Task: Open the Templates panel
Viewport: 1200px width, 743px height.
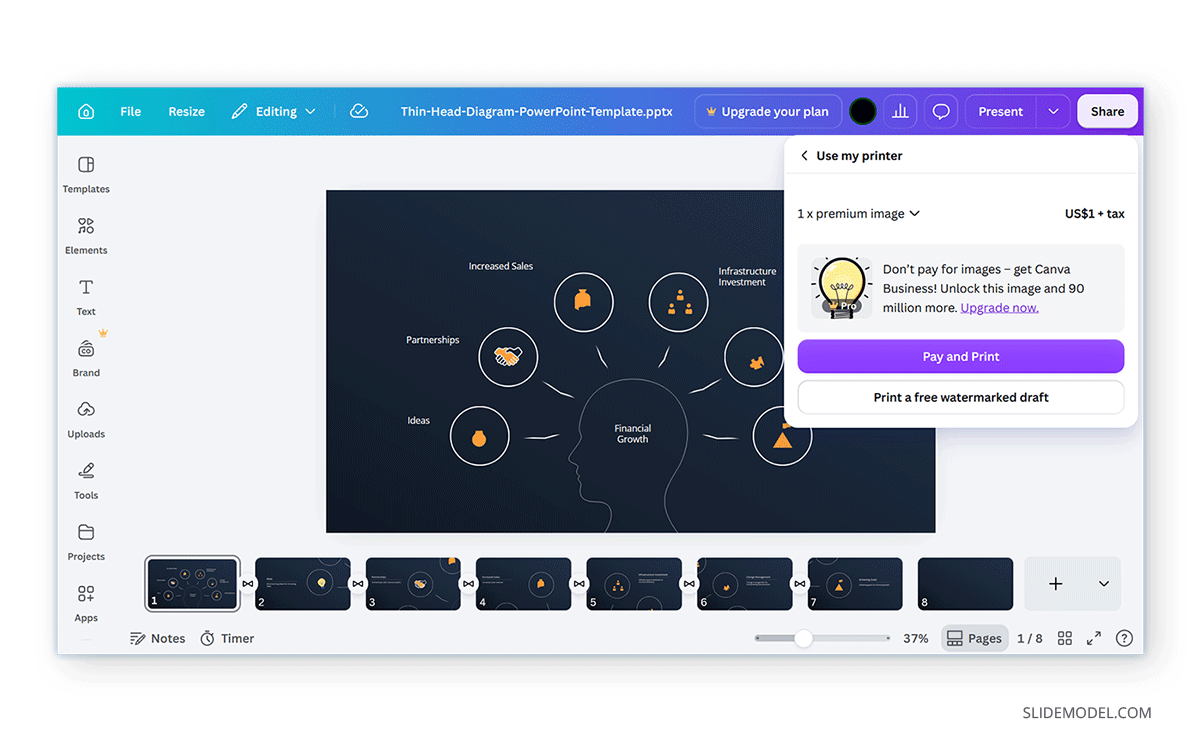Action: coord(86,174)
